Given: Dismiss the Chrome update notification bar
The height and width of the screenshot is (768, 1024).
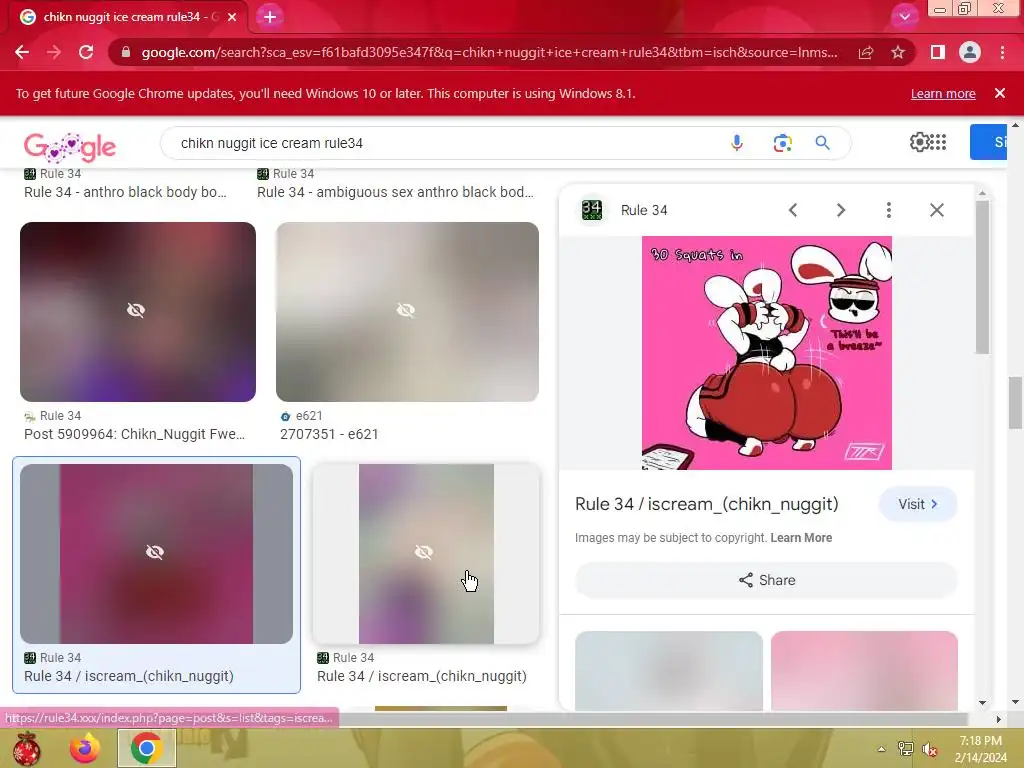Looking at the screenshot, I should [x=1000, y=93].
